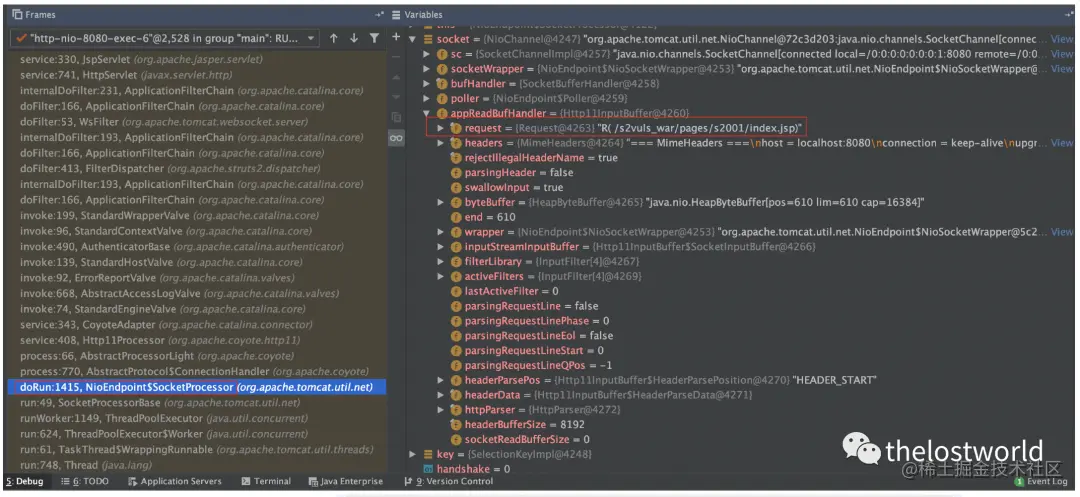
Task: Select frame service:330, JspServlet
Action: pyautogui.click(x=196, y=60)
